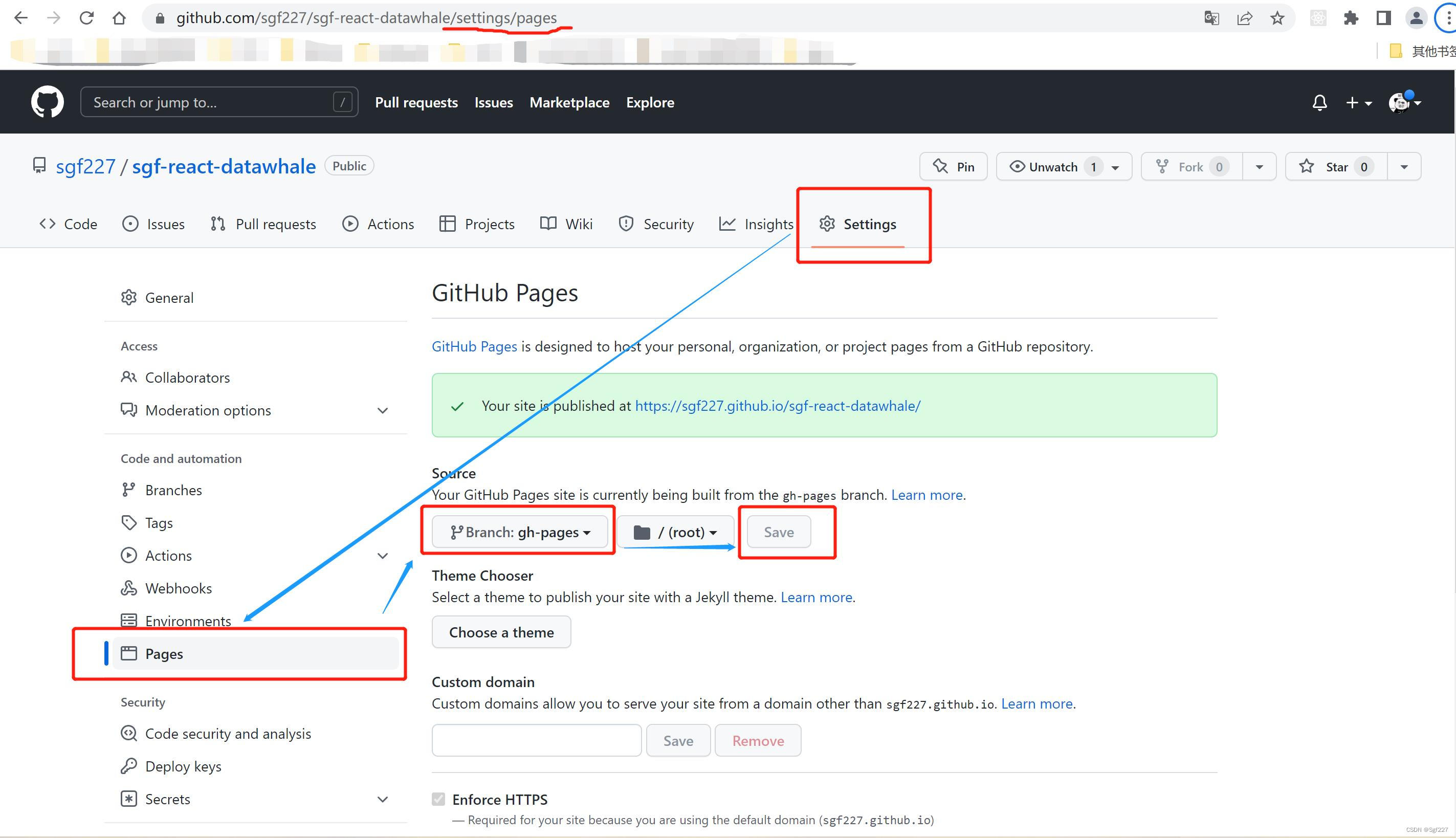This screenshot has height=838, width=1456.
Task: Toggle the Enforce HTTPS checkbox
Action: pyautogui.click(x=438, y=799)
